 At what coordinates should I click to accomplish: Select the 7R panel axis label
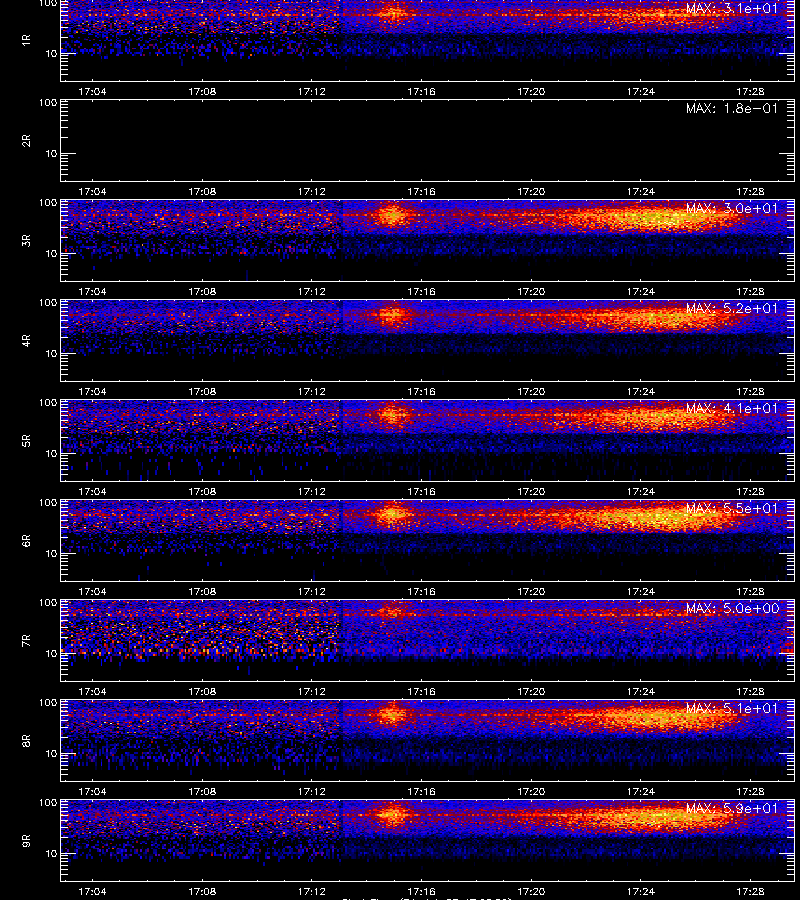26,641
